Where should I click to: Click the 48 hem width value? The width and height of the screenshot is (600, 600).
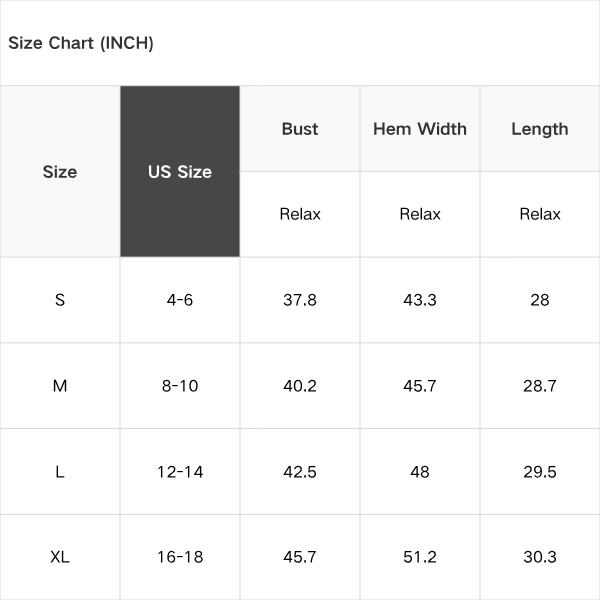pos(420,471)
